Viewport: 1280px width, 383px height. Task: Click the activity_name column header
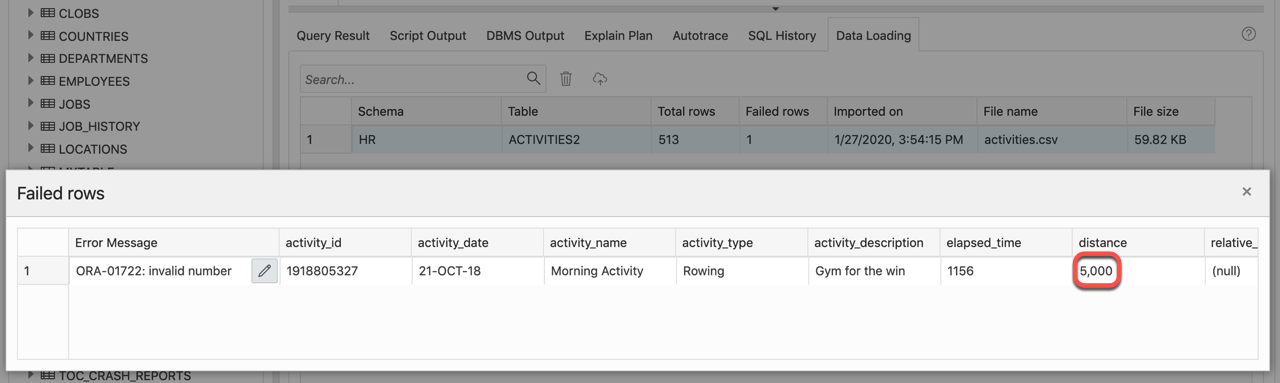[609, 242]
